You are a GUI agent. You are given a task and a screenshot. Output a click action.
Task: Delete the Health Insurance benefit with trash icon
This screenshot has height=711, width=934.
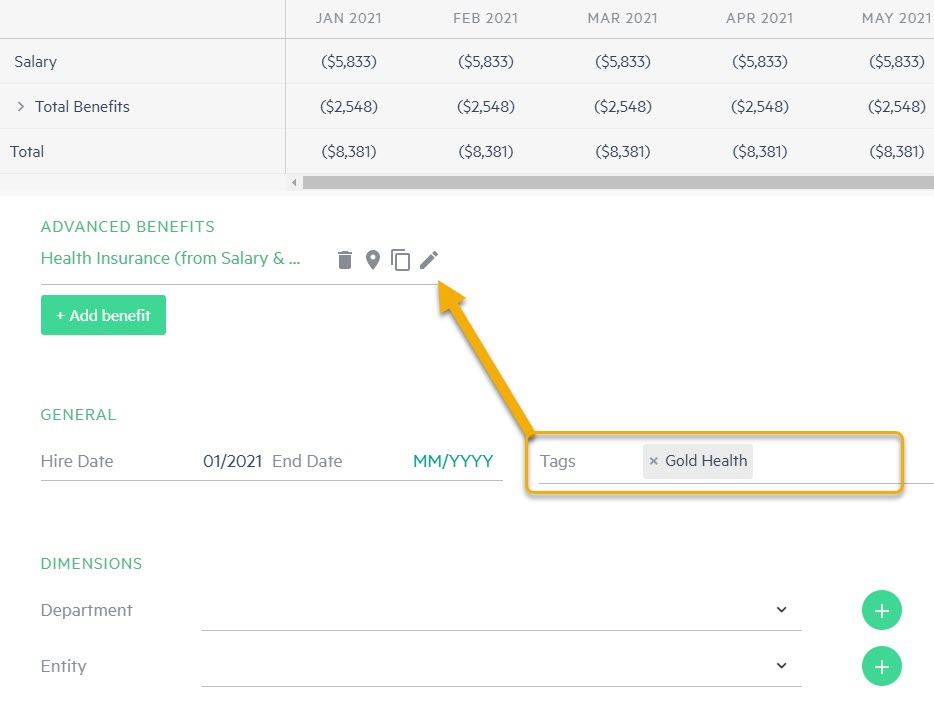(345, 260)
